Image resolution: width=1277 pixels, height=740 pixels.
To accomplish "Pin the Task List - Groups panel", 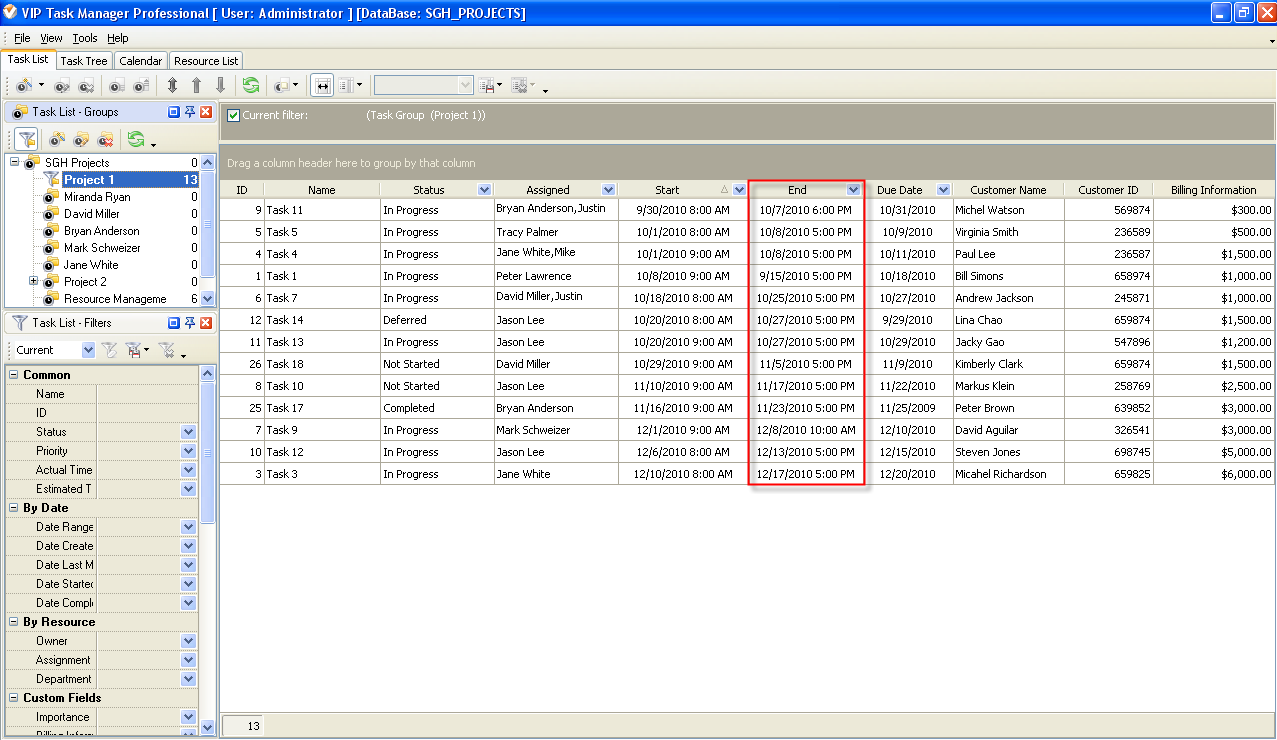I will point(189,112).
